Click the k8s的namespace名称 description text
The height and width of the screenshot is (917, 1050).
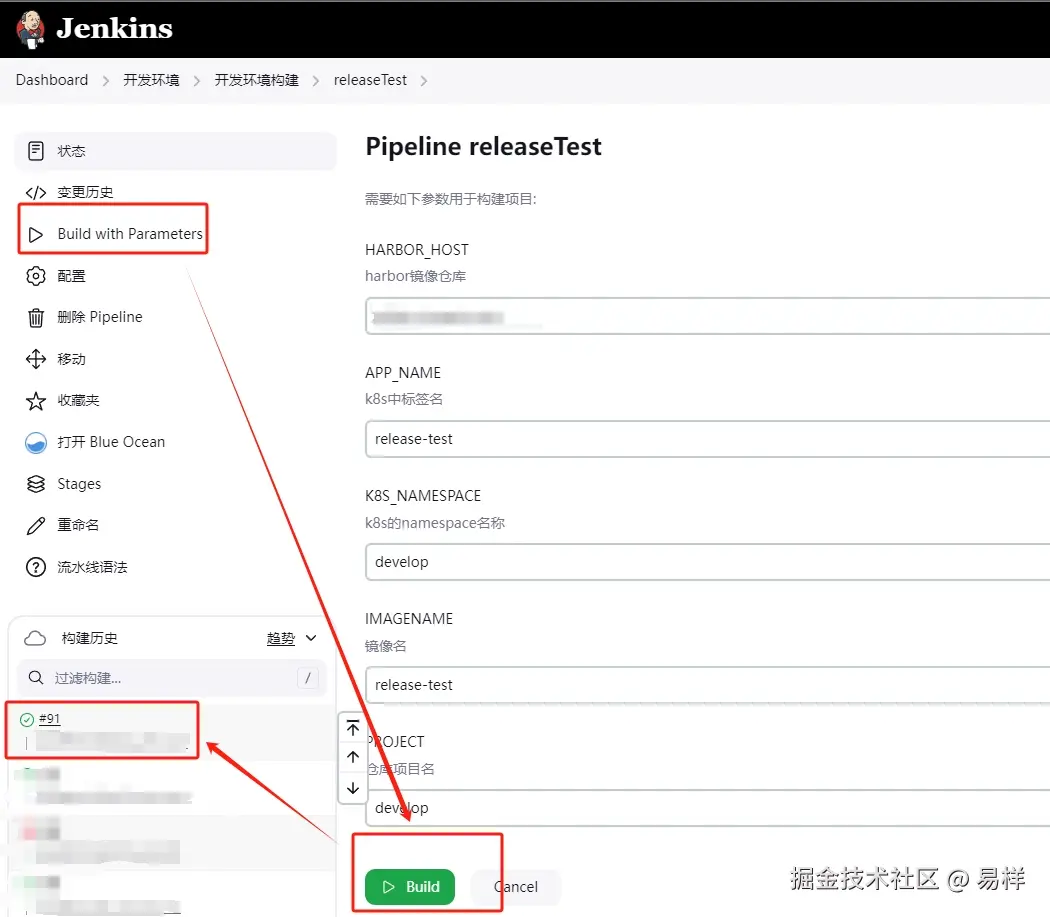435,522
